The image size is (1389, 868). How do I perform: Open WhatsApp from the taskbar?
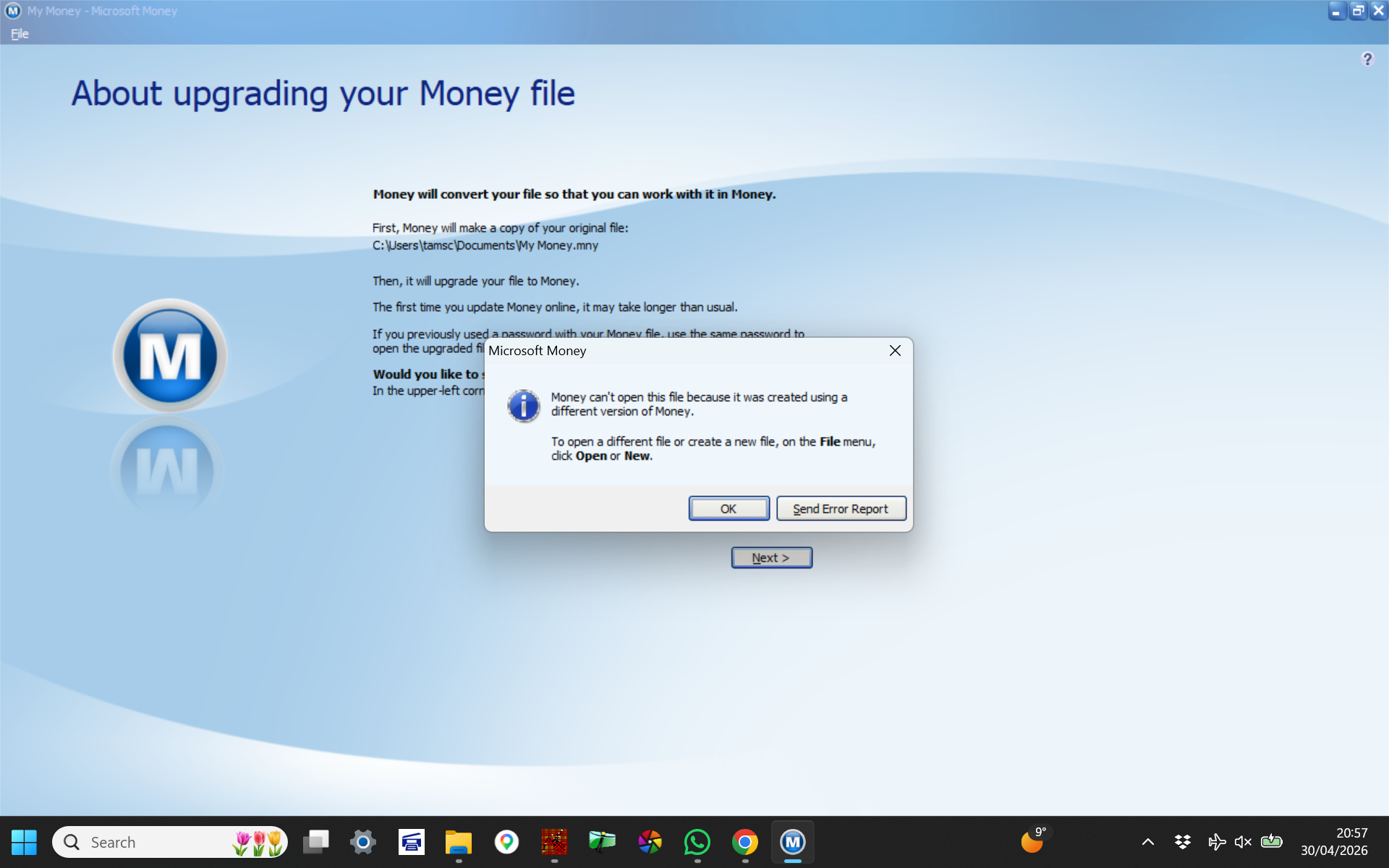697,842
